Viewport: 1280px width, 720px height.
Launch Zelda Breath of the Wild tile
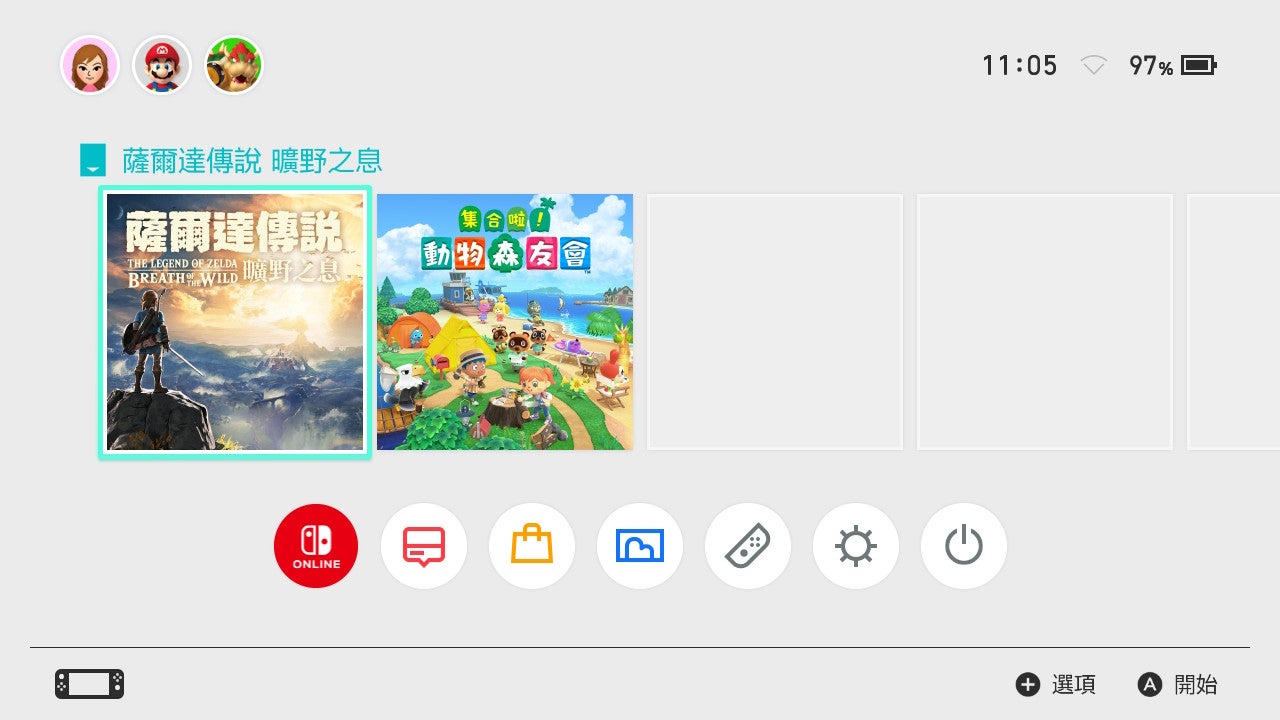(x=235, y=322)
